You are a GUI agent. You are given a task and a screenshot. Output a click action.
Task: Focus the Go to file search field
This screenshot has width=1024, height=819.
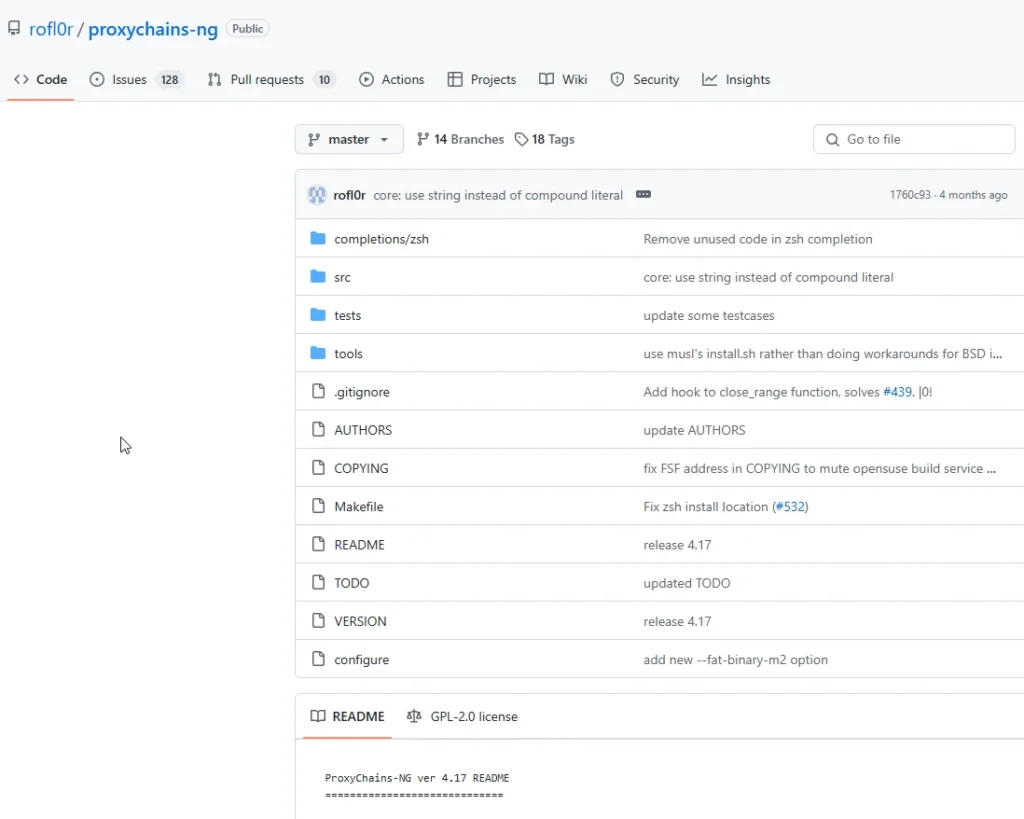tap(914, 139)
